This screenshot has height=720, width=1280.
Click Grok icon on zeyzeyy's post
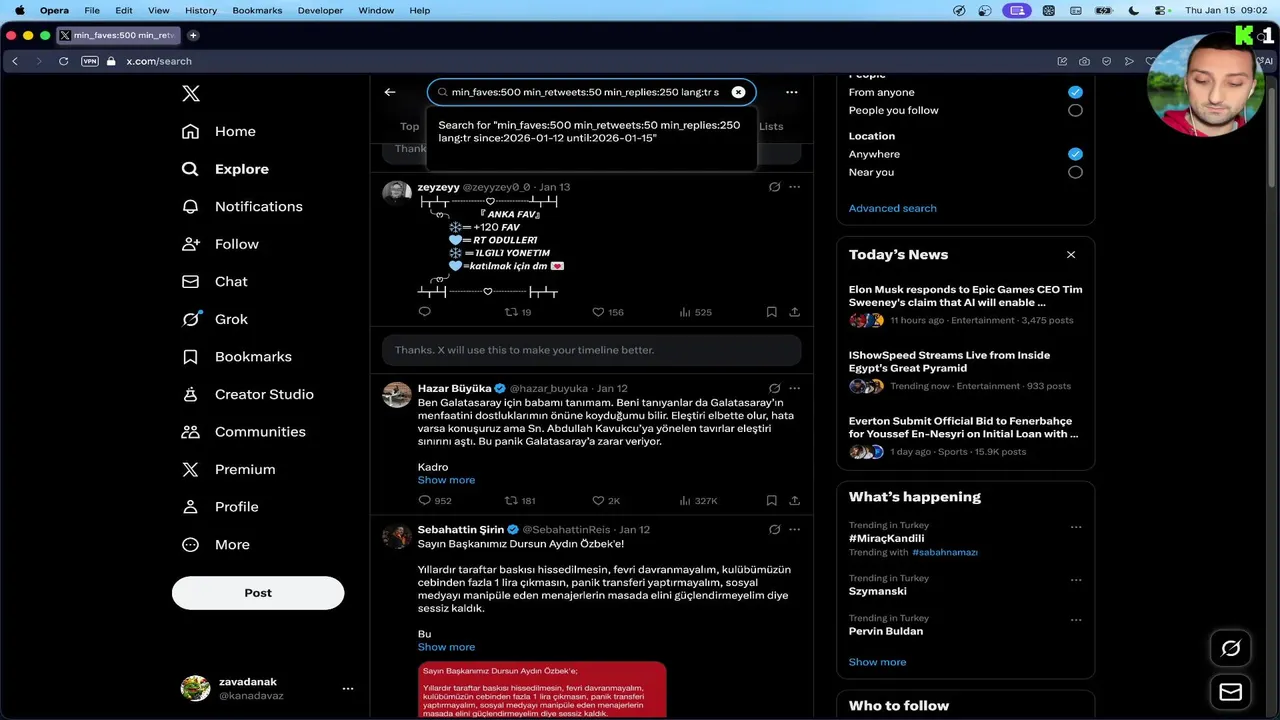click(774, 187)
